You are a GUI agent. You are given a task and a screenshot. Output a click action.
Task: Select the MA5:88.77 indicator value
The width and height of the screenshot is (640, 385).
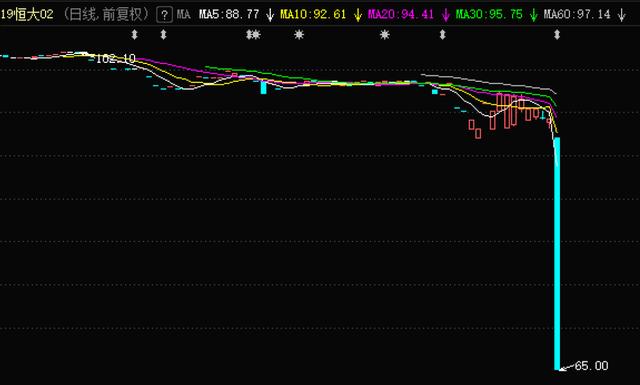point(229,15)
